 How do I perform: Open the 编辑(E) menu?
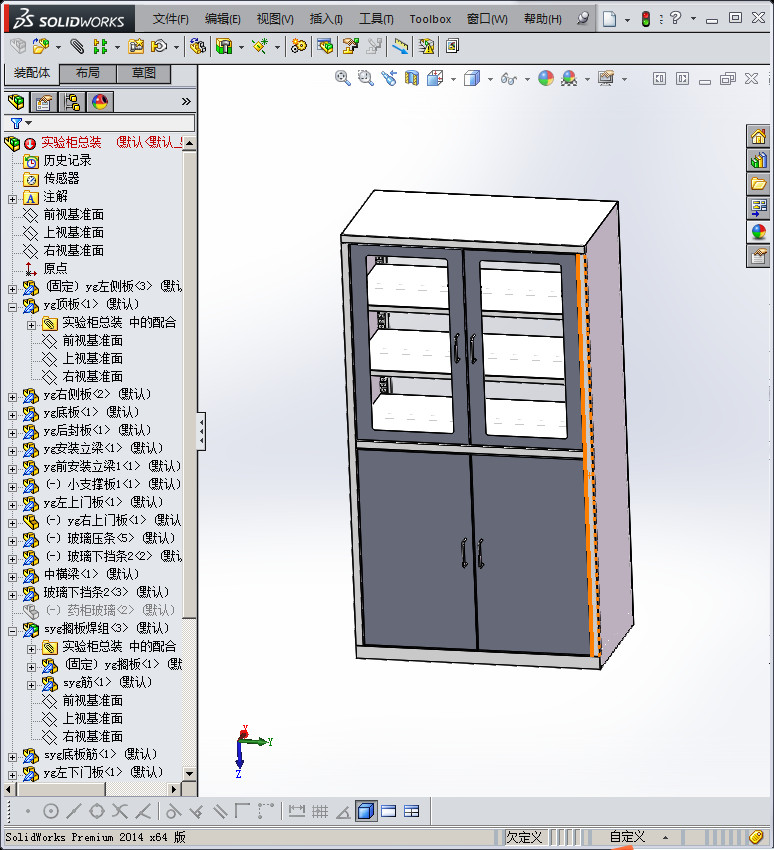222,19
